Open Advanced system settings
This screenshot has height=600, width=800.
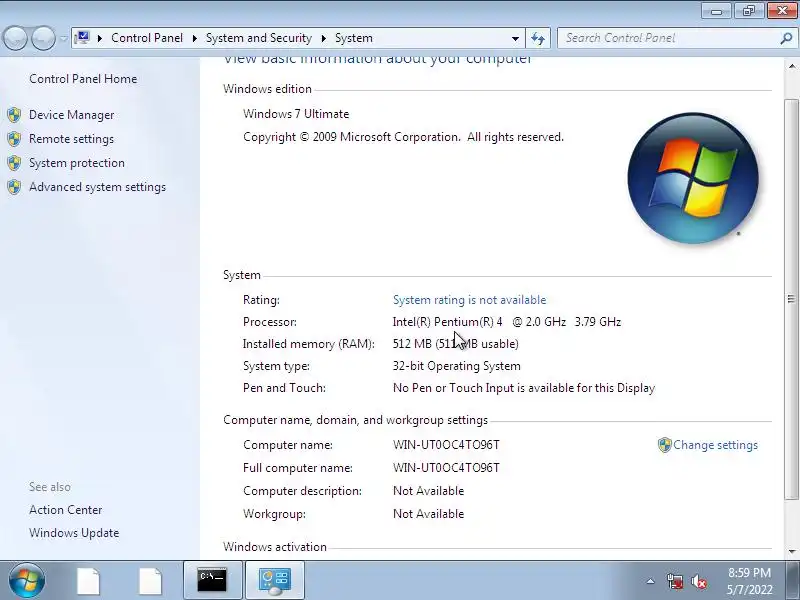click(97, 187)
